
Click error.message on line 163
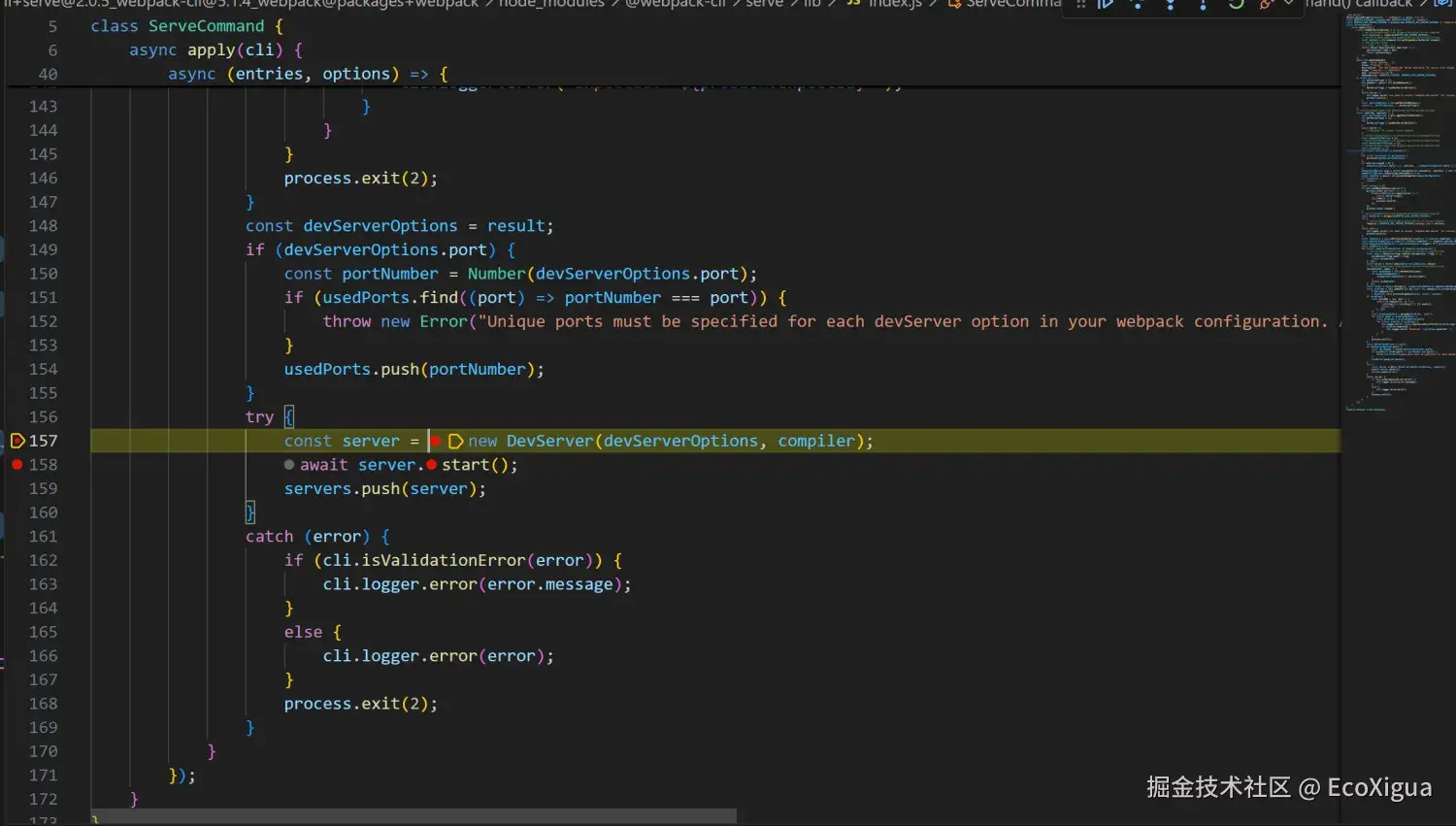[549, 584]
